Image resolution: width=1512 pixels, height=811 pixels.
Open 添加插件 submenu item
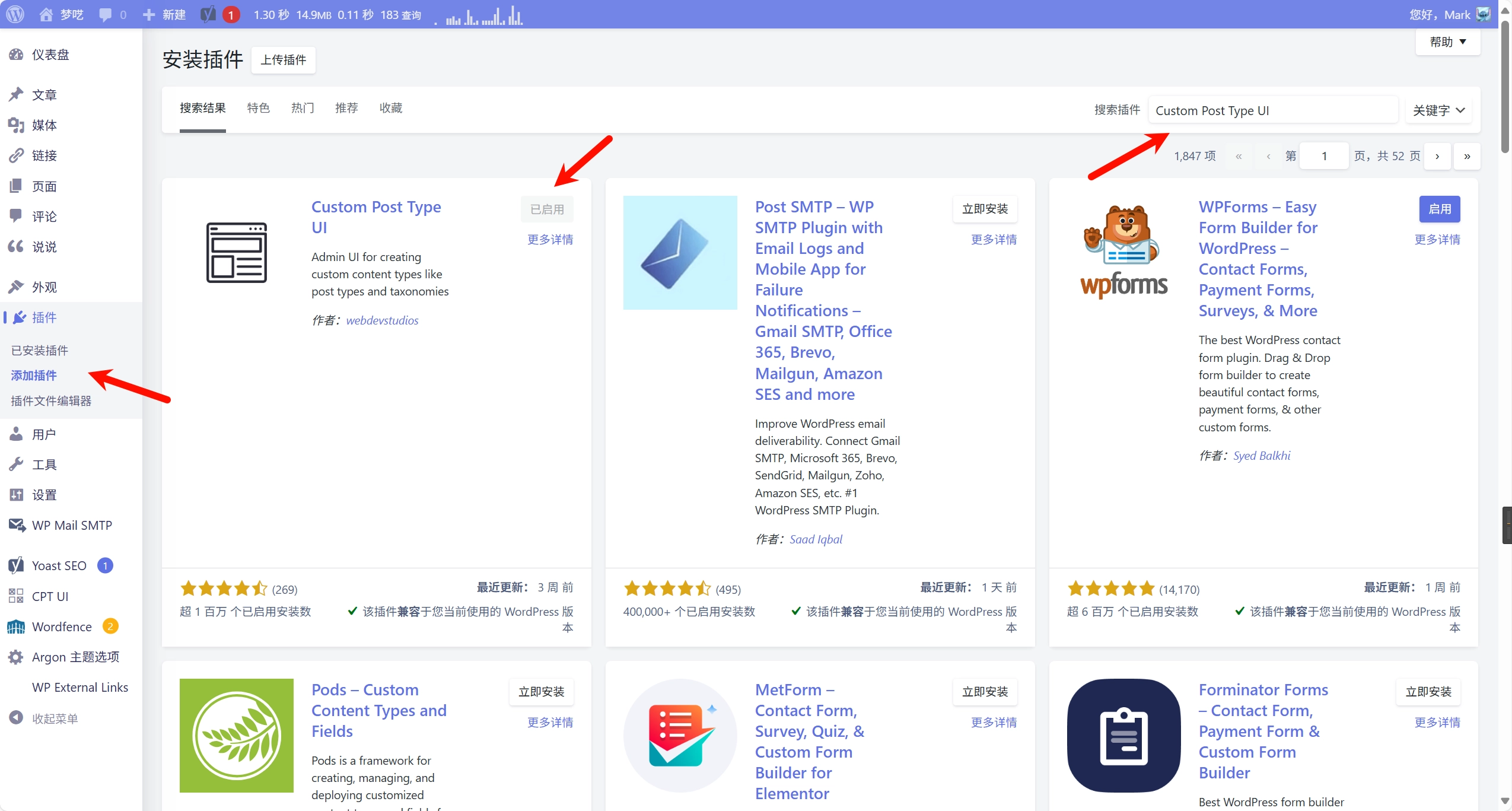[x=34, y=376]
